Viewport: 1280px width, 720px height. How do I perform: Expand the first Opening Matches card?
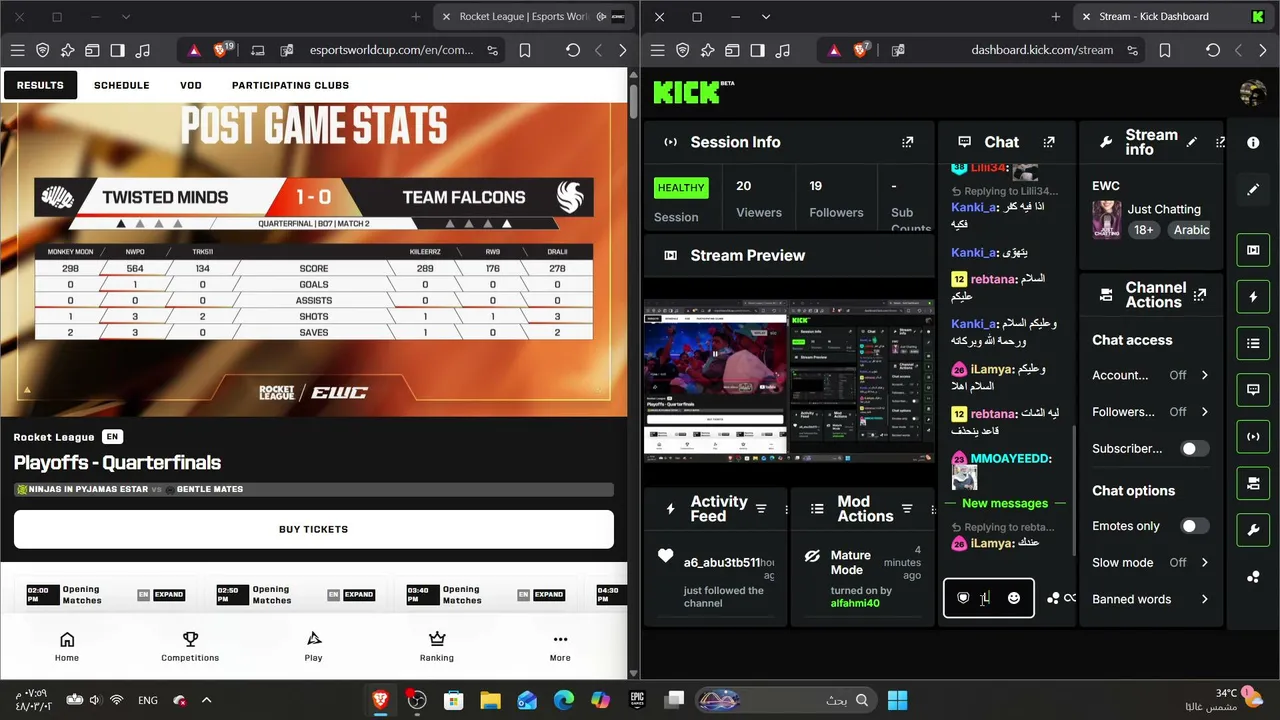tap(169, 595)
